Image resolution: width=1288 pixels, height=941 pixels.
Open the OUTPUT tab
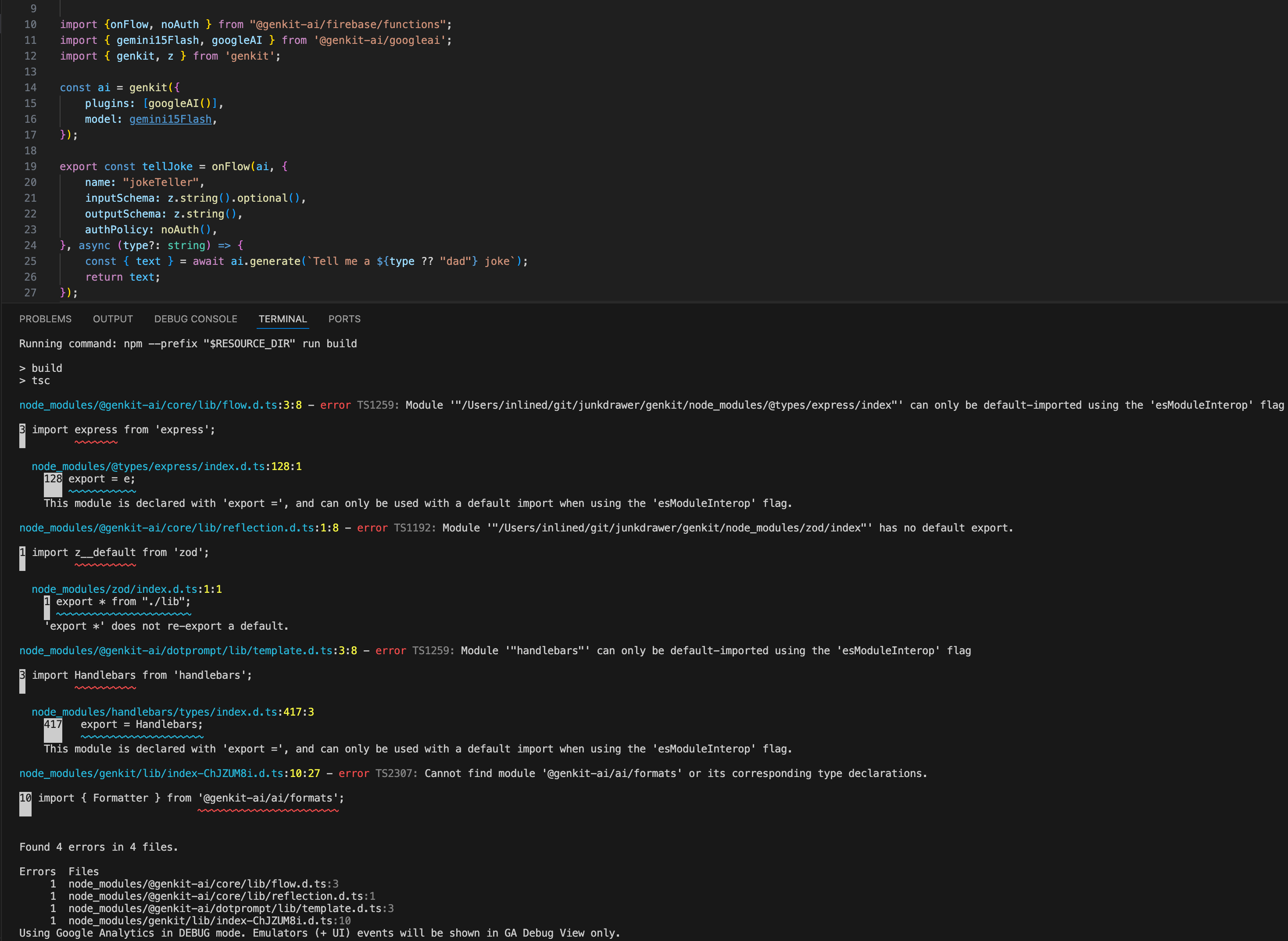pyautogui.click(x=112, y=319)
